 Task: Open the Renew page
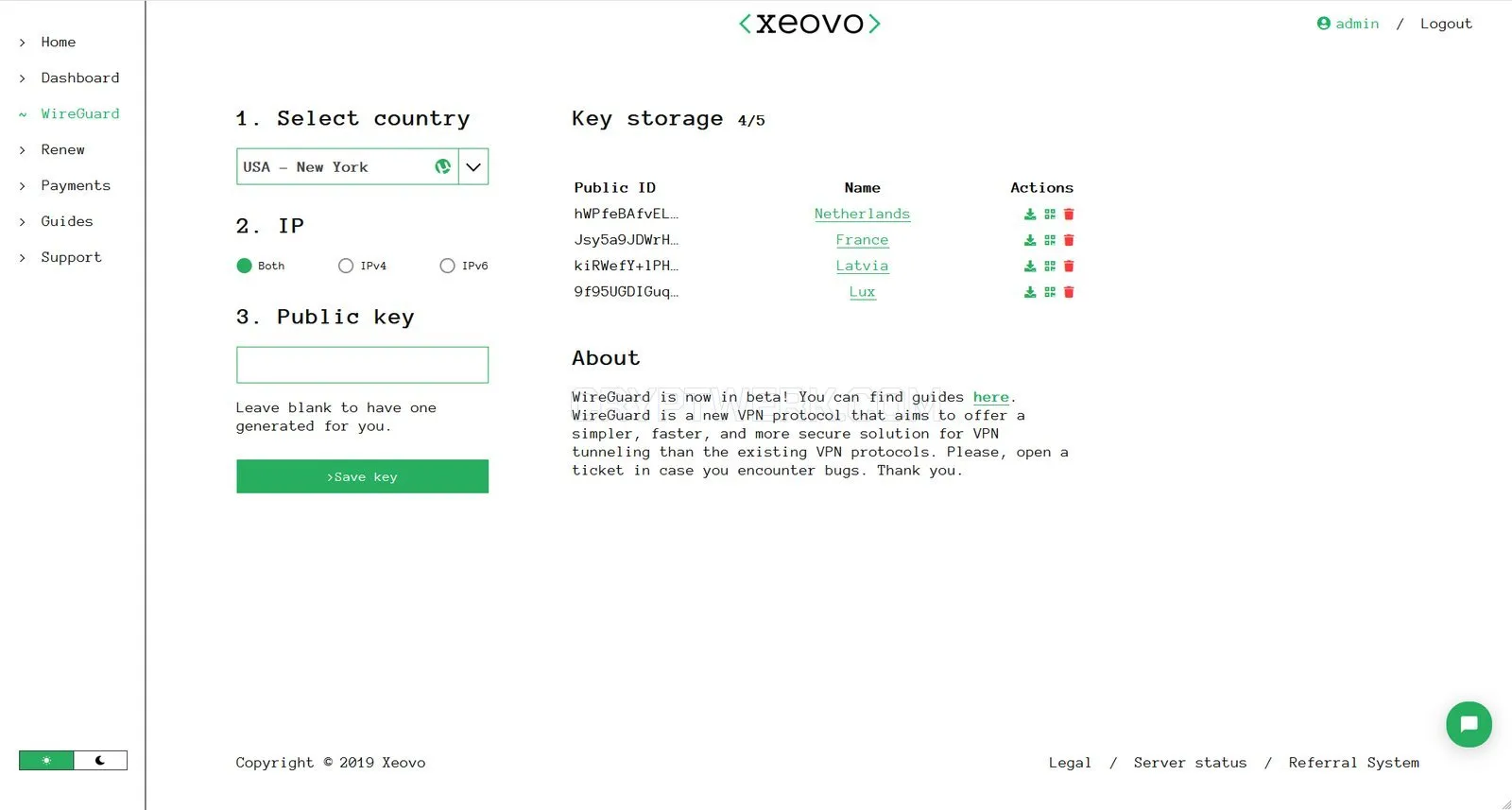pyautogui.click(x=63, y=149)
